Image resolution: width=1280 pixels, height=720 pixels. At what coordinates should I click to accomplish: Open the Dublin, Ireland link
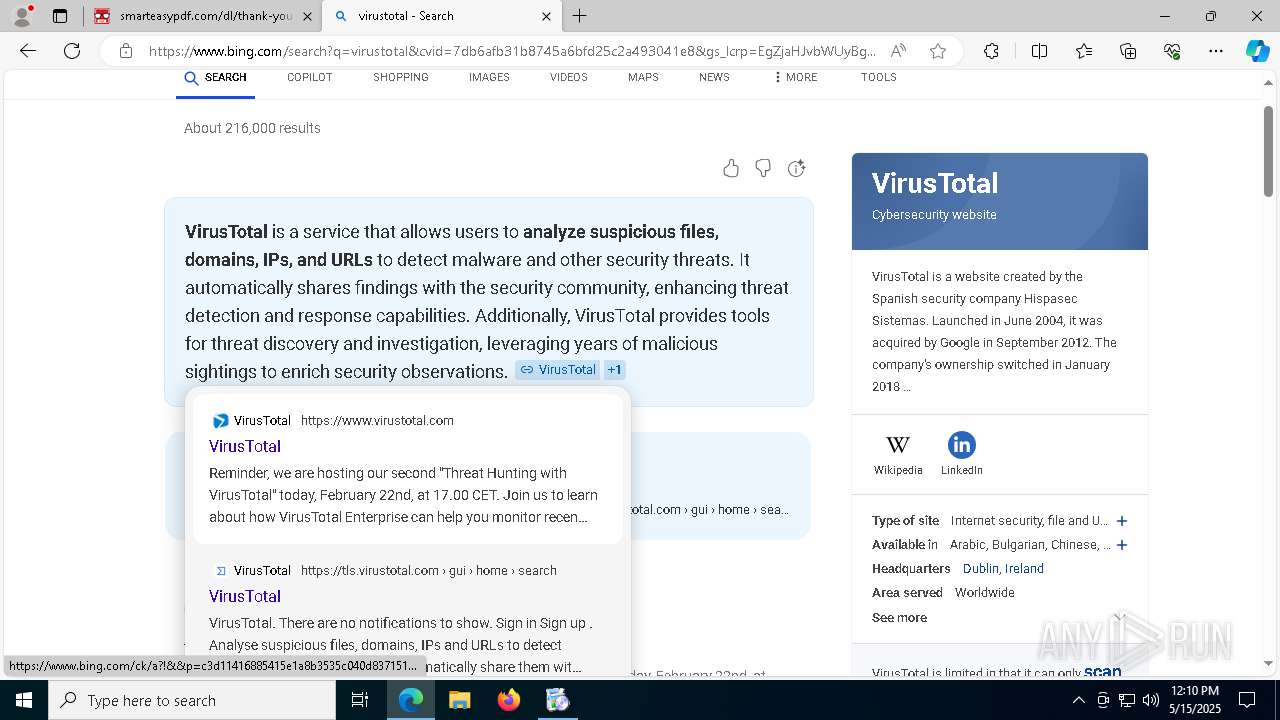pos(1003,569)
